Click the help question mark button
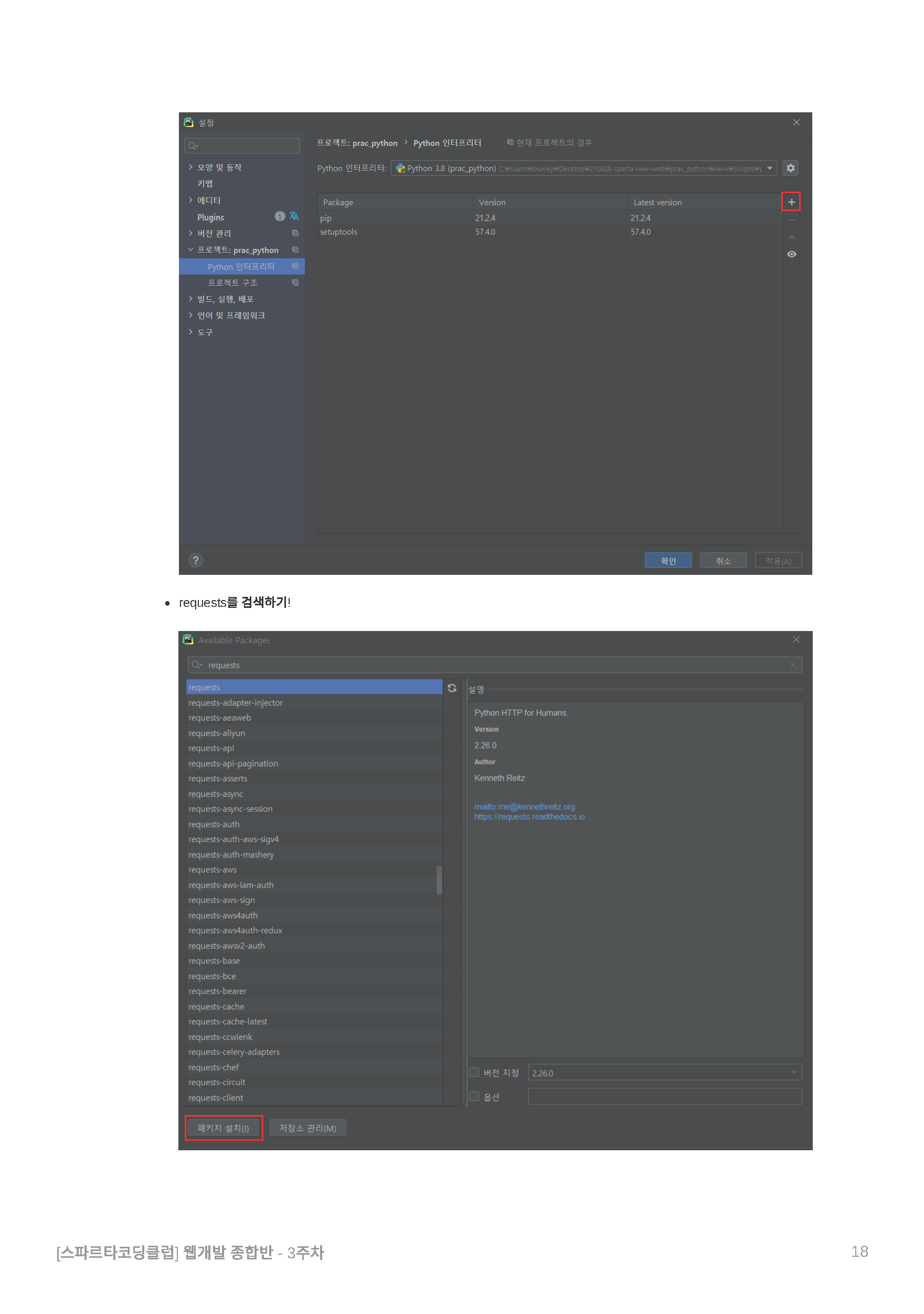The image size is (924, 1314). click(196, 560)
